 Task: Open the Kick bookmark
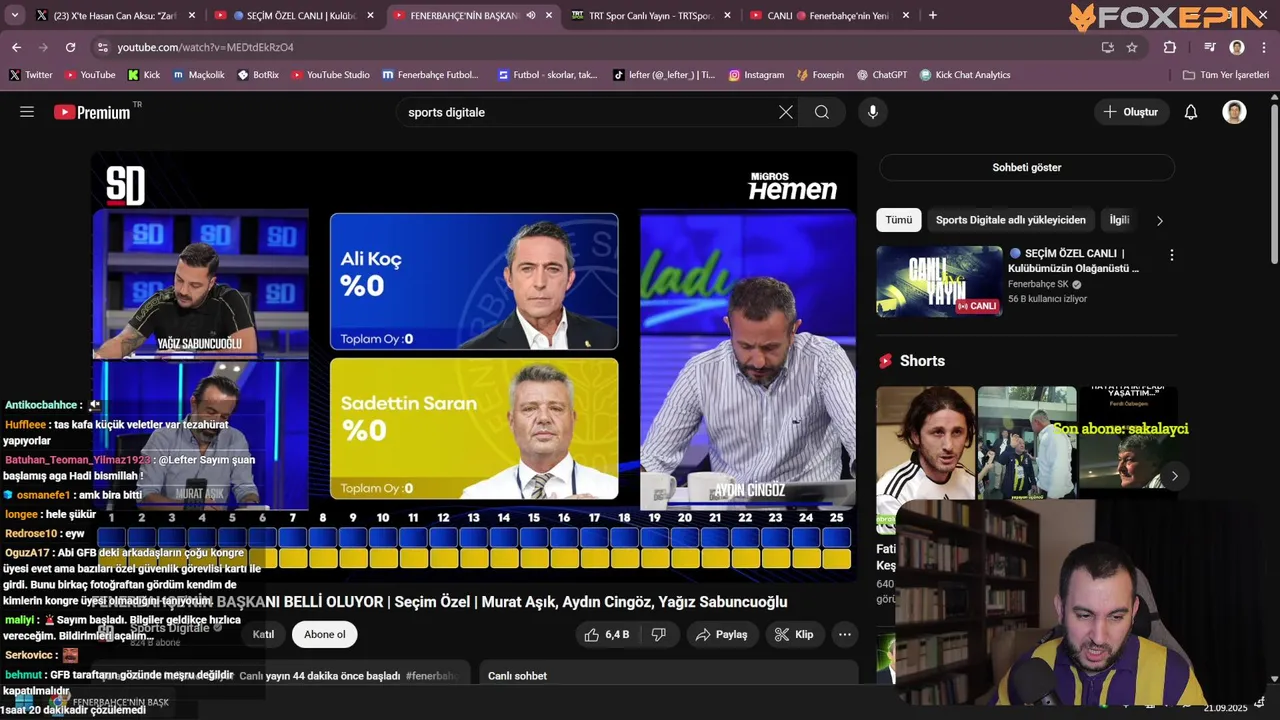pyautogui.click(x=144, y=75)
